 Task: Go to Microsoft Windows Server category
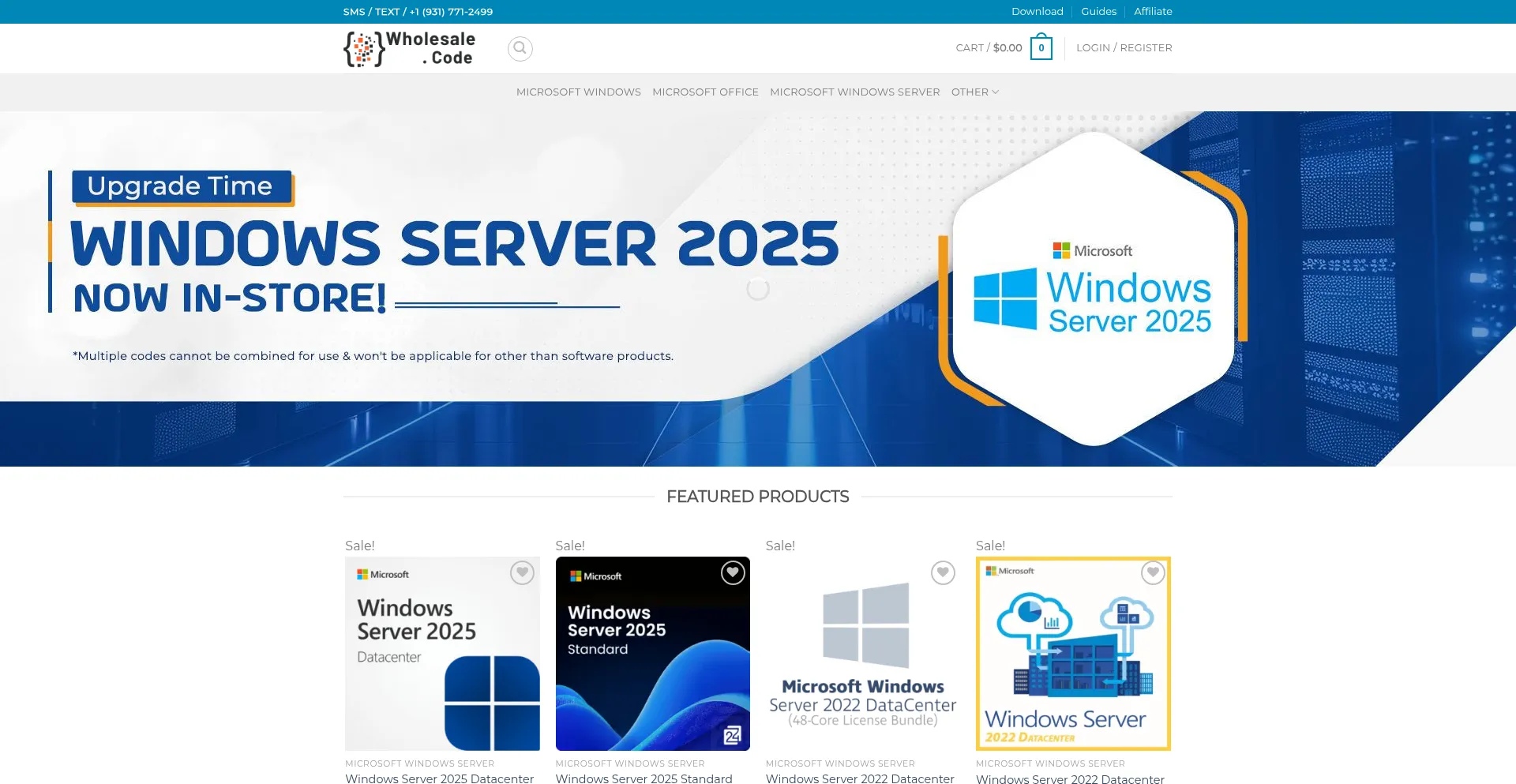[854, 92]
